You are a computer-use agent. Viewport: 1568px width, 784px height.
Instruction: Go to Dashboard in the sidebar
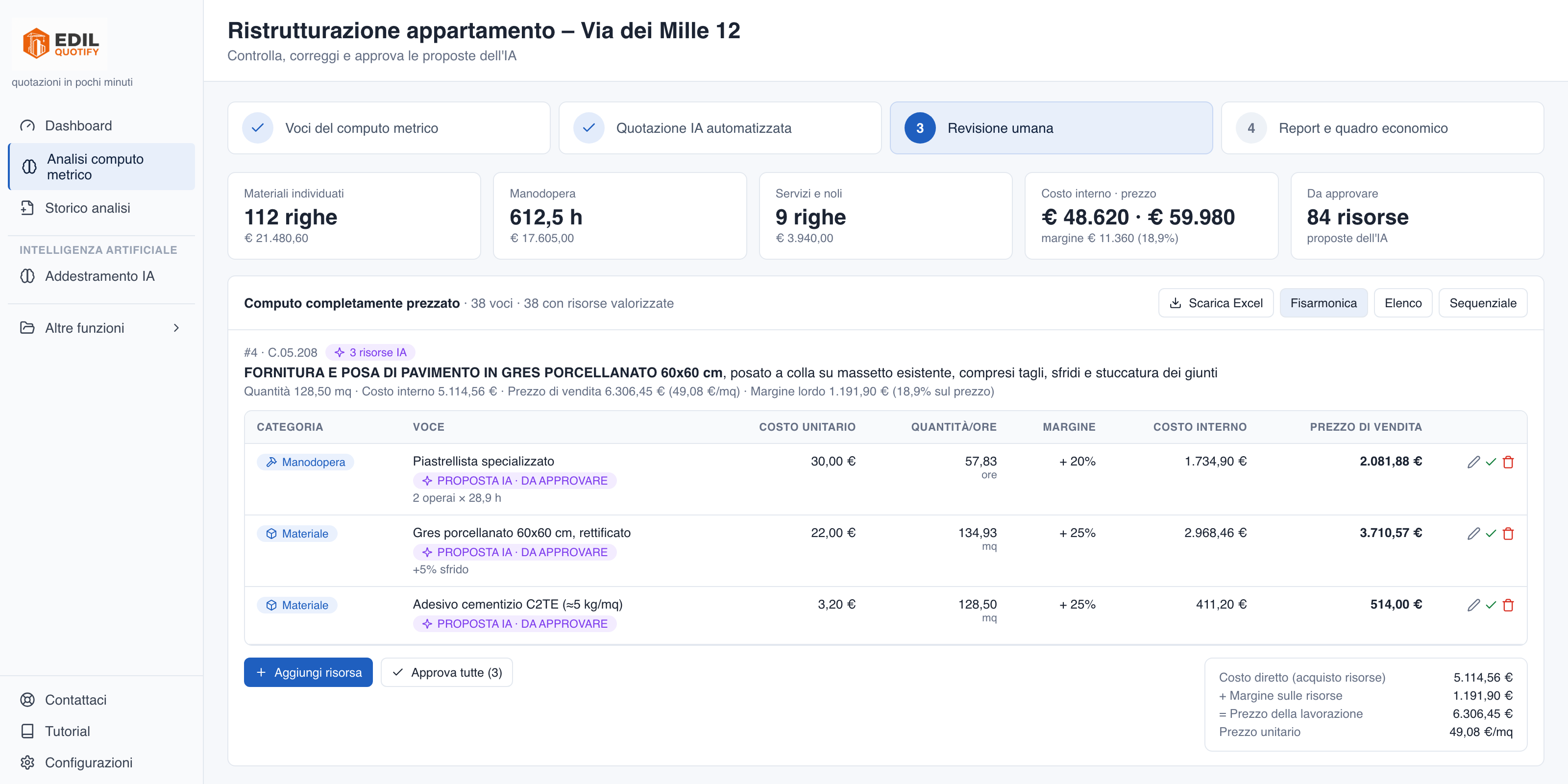coord(101,126)
